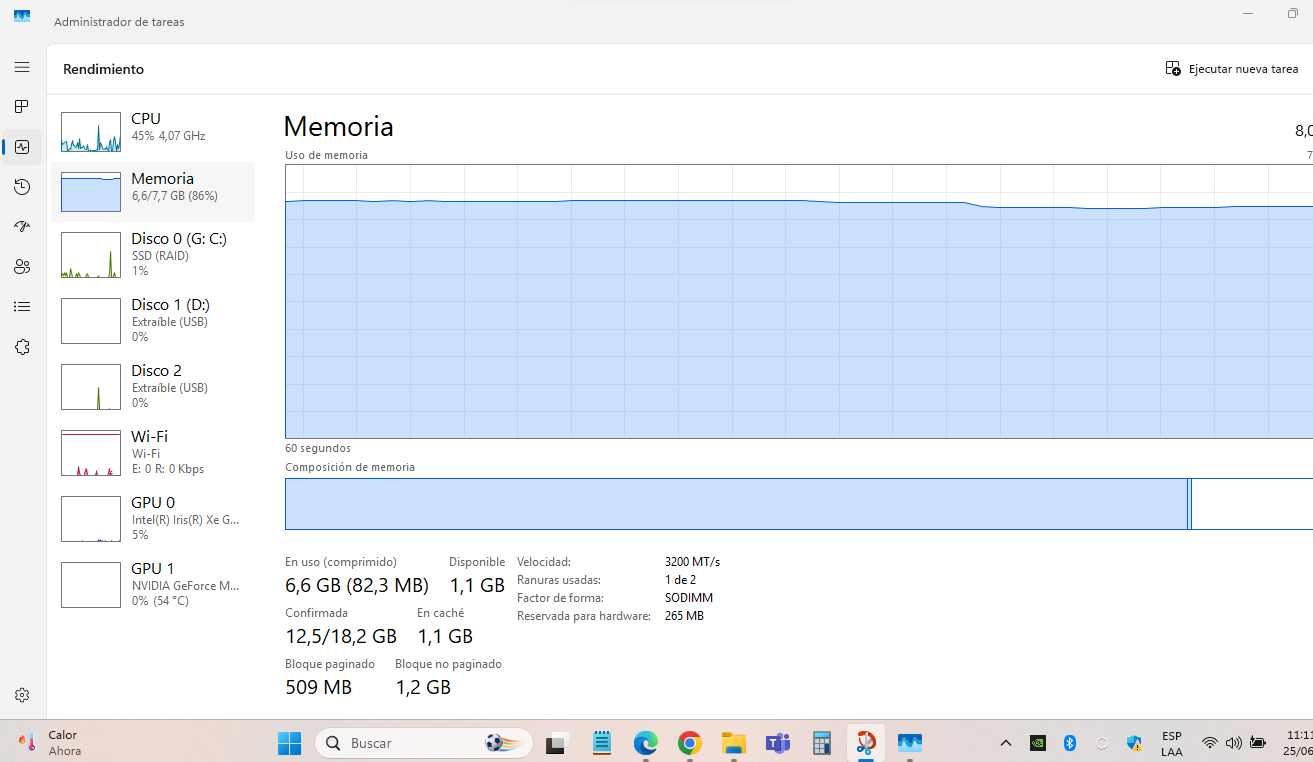1313x762 pixels.
Task: Select Disco 0 (G: C:) resource
Action: pyautogui.click(x=153, y=254)
